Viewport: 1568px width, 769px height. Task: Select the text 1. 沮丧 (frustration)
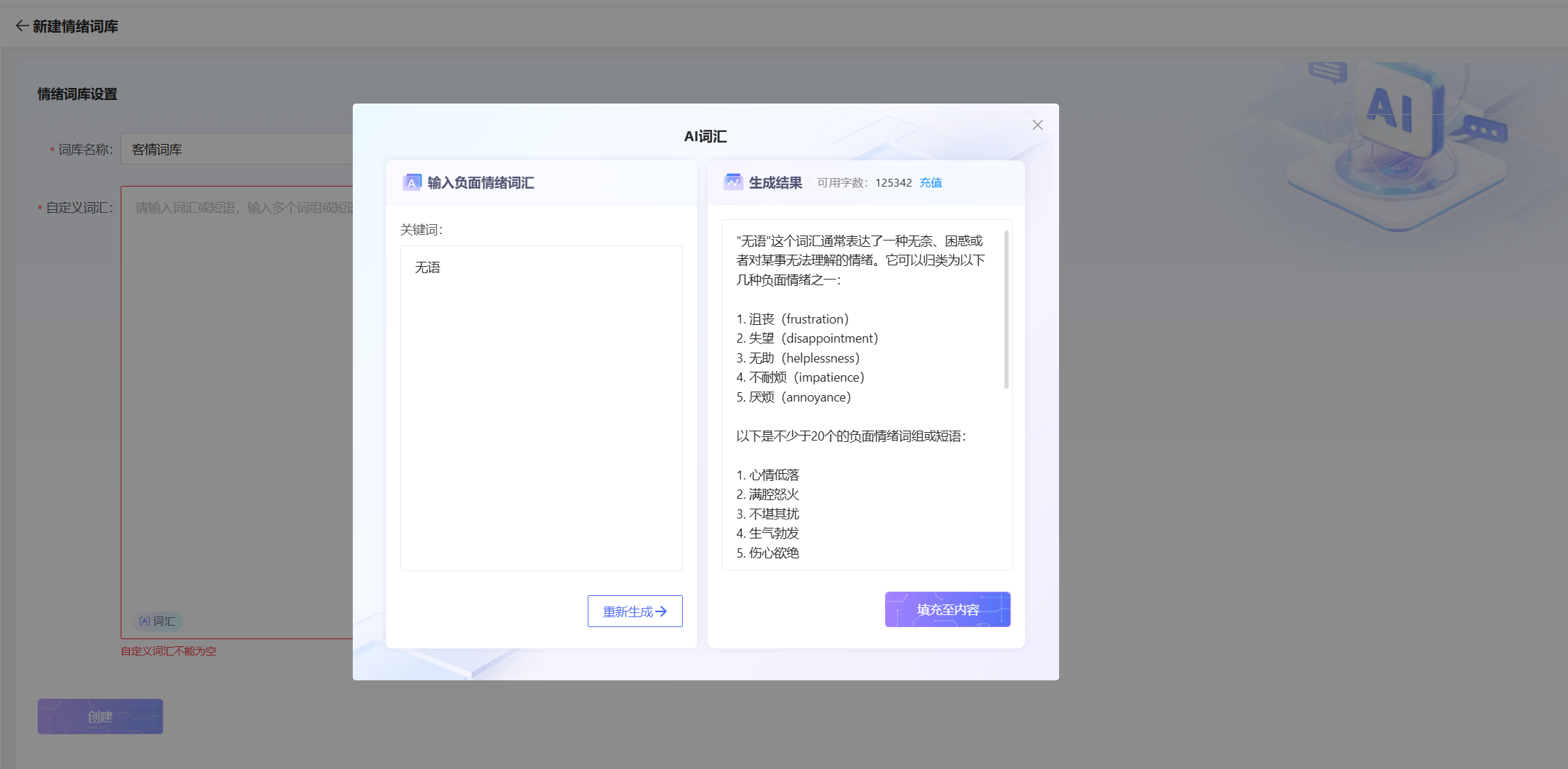click(x=793, y=319)
